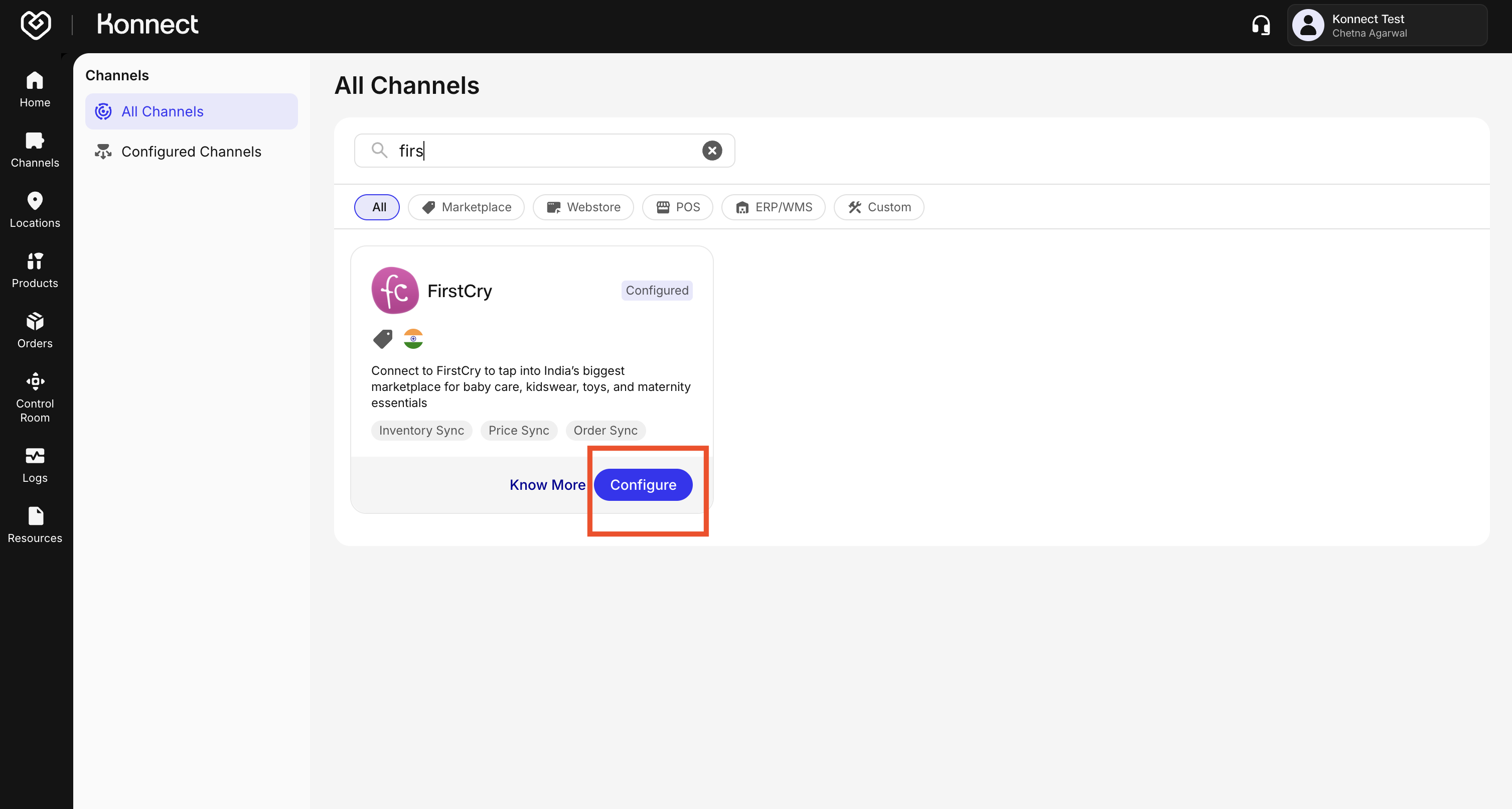The height and width of the screenshot is (809, 1512).
Task: Open the Control Room
Action: [35, 397]
